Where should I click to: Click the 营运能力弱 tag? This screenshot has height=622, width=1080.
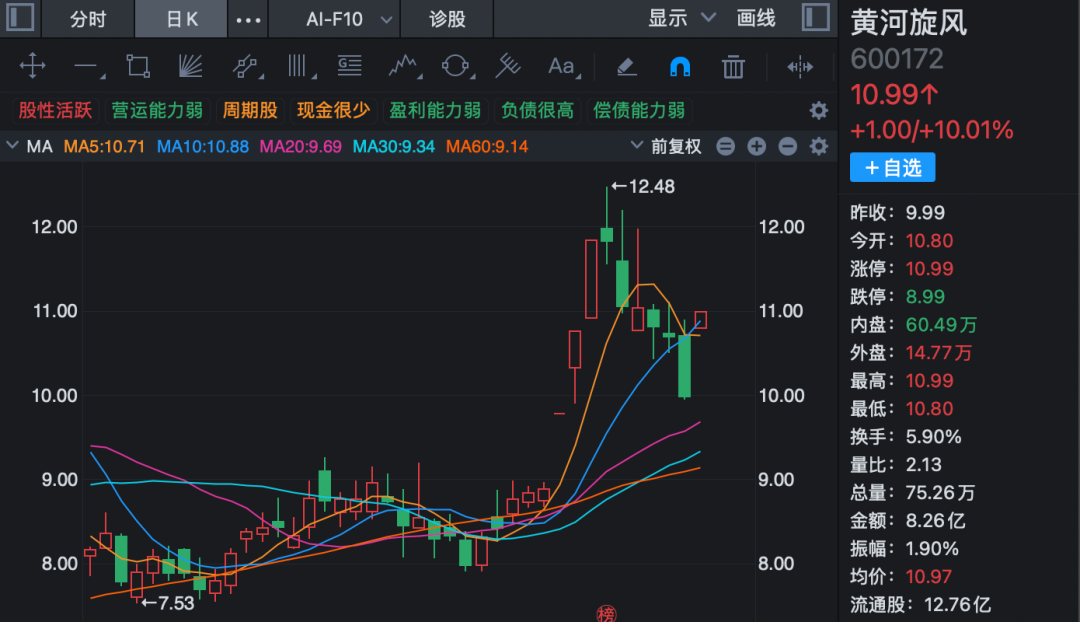(x=157, y=110)
